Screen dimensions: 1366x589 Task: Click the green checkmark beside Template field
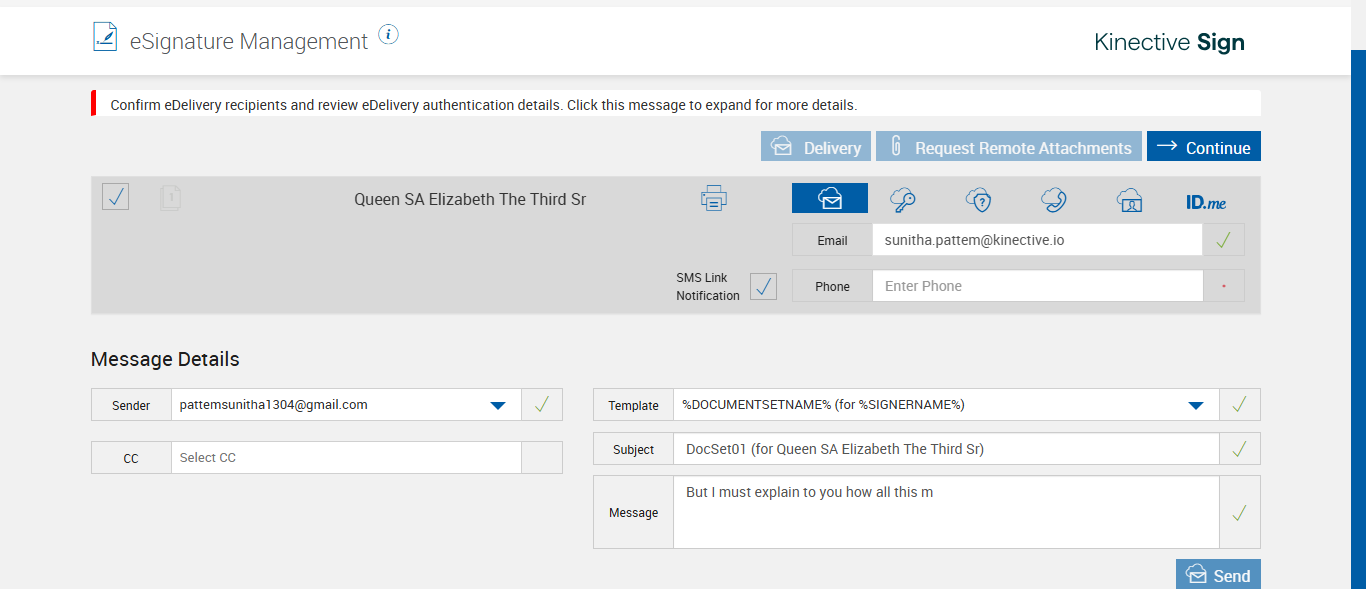[1240, 405]
